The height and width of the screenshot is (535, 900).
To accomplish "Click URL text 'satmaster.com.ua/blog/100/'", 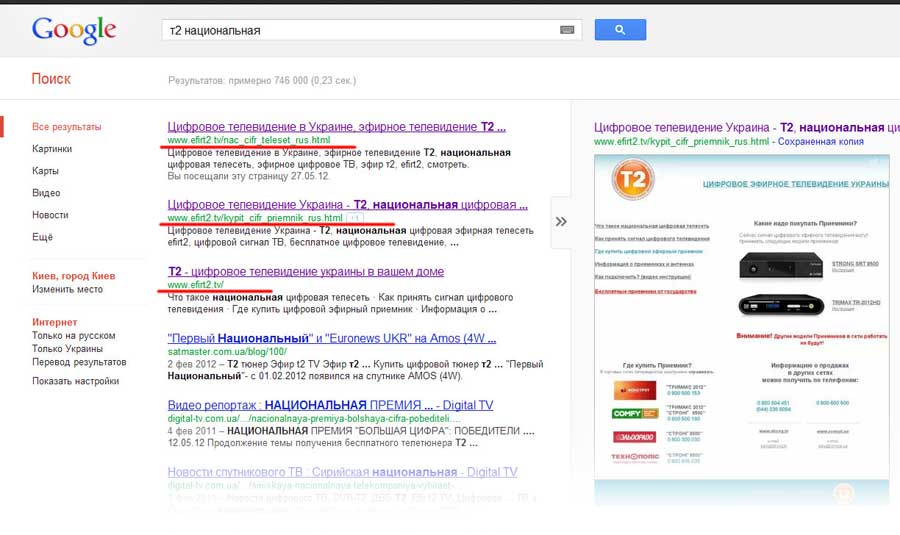I will click(227, 351).
